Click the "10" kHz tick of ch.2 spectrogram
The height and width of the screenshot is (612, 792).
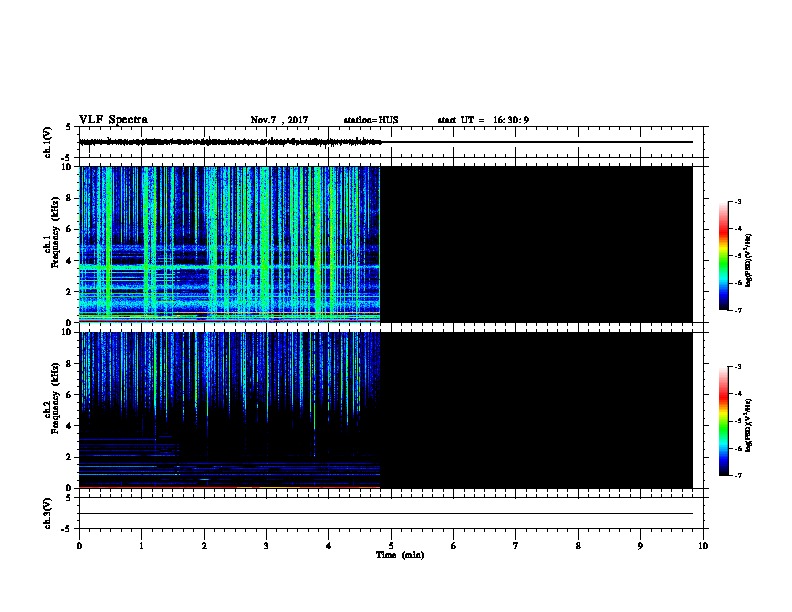pyautogui.click(x=67, y=332)
